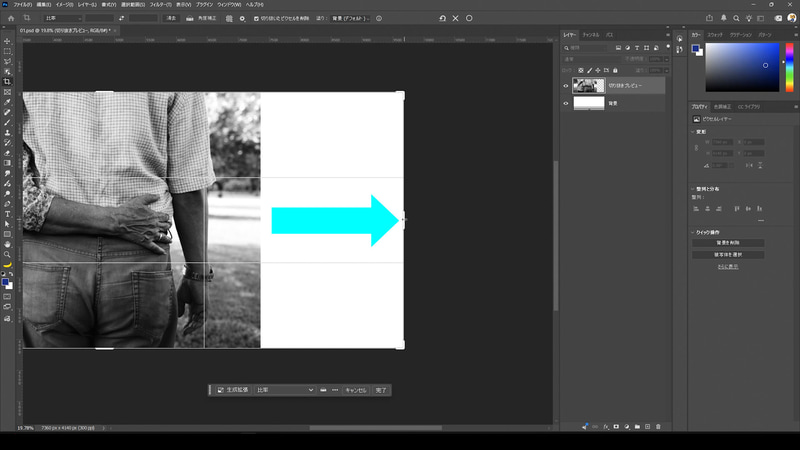Select the Zoom tool
The height and width of the screenshot is (450, 800).
click(7, 255)
